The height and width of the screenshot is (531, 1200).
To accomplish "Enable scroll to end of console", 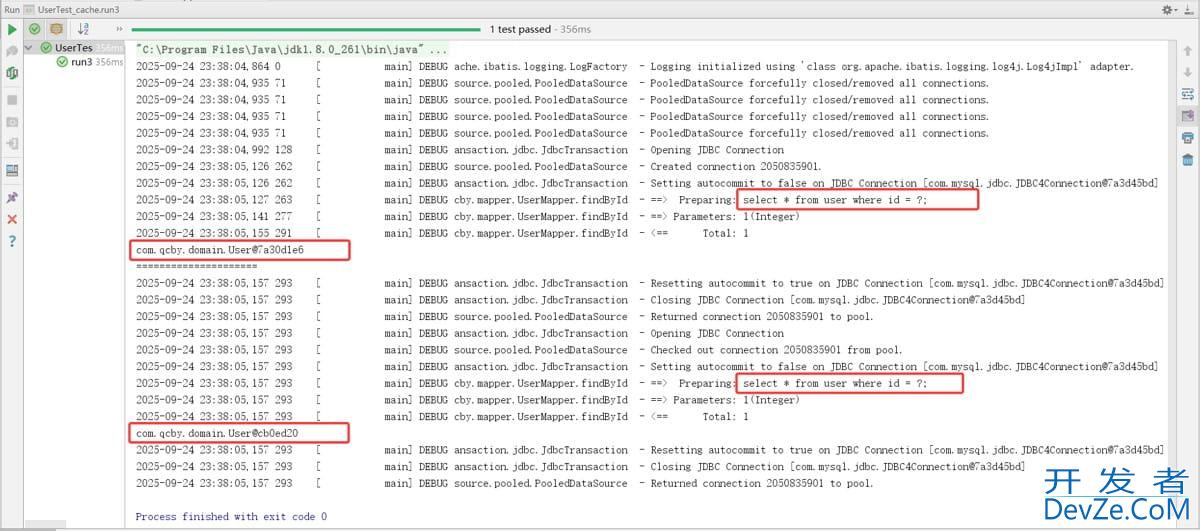I will point(1187,116).
